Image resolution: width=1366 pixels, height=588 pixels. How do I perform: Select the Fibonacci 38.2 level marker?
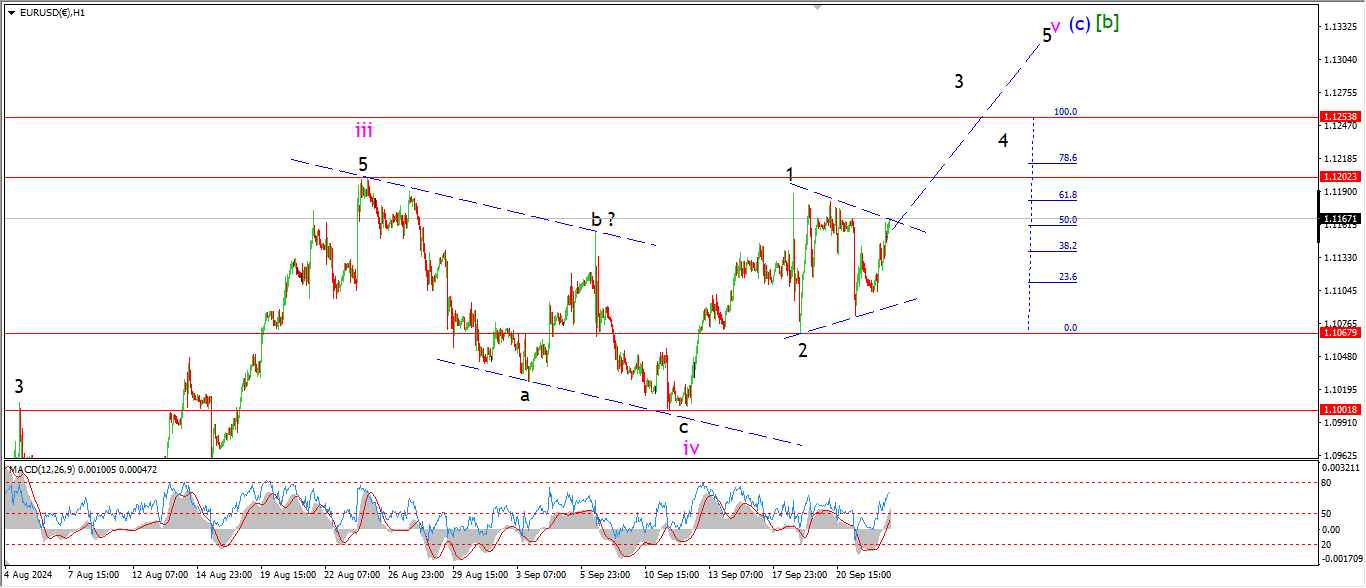tap(1068, 245)
